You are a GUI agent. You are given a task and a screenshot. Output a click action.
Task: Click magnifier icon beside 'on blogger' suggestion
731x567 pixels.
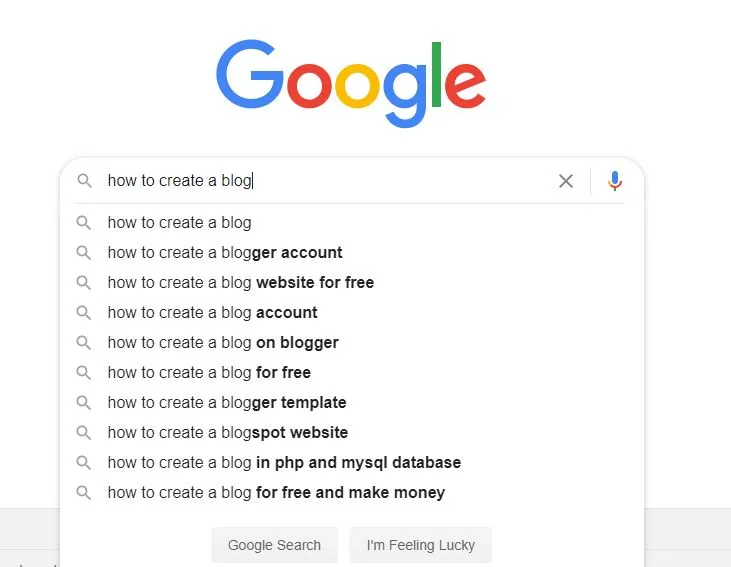pos(84,343)
